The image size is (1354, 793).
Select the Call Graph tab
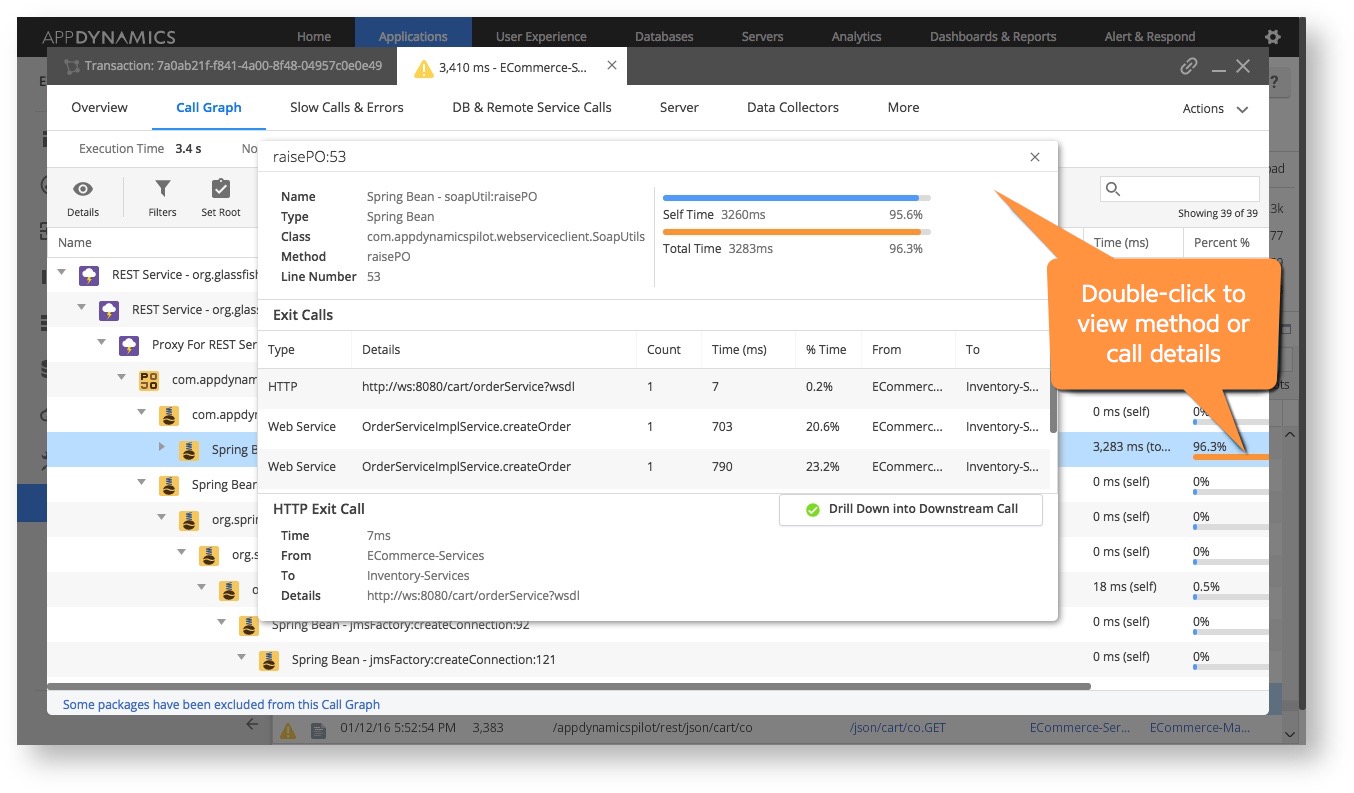[x=209, y=107]
